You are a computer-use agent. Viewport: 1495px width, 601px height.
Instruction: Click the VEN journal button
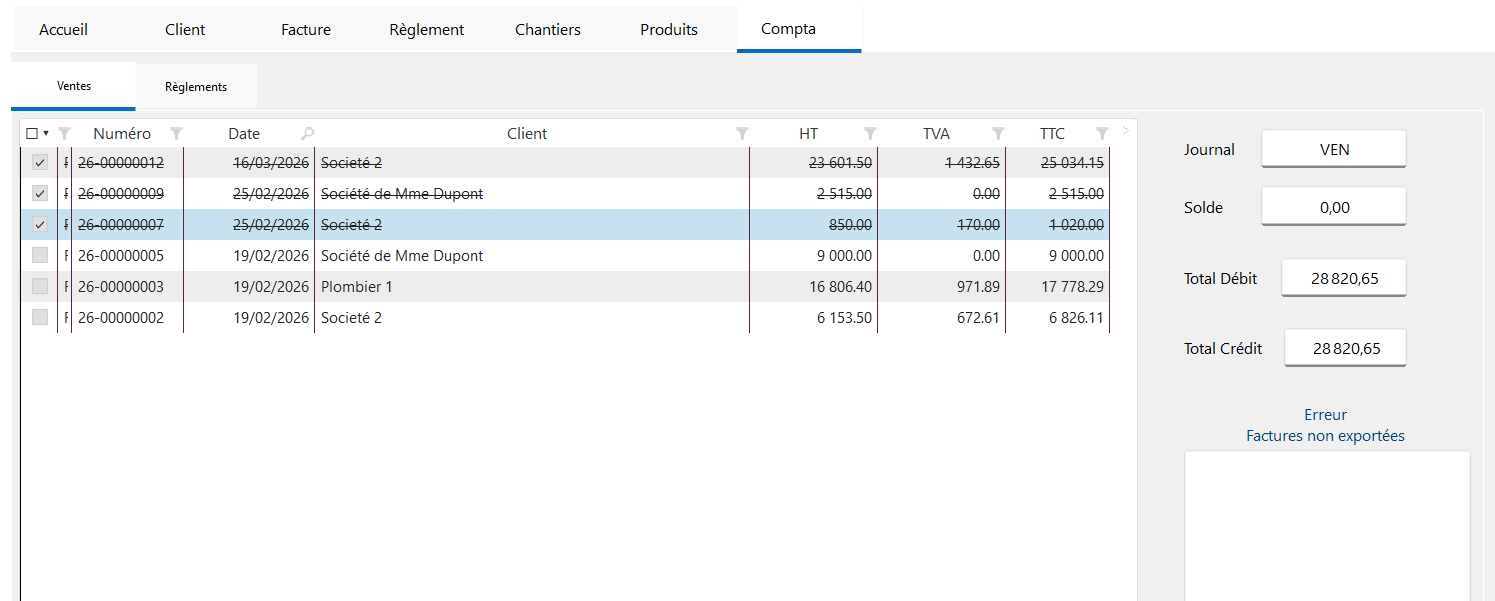[x=1334, y=149]
